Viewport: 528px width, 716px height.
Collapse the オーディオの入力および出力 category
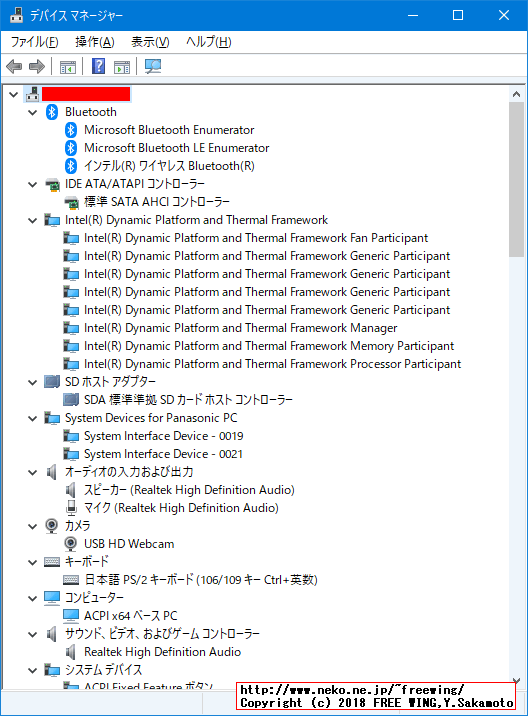tap(32, 472)
